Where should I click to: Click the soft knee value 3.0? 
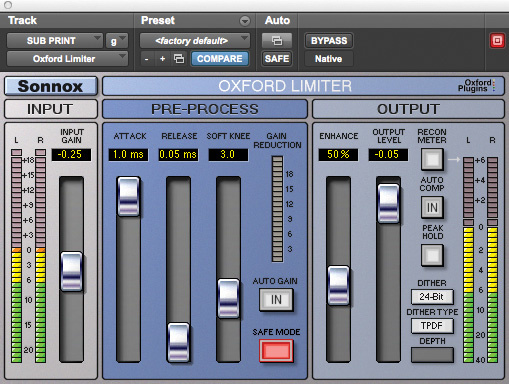pyautogui.click(x=228, y=155)
